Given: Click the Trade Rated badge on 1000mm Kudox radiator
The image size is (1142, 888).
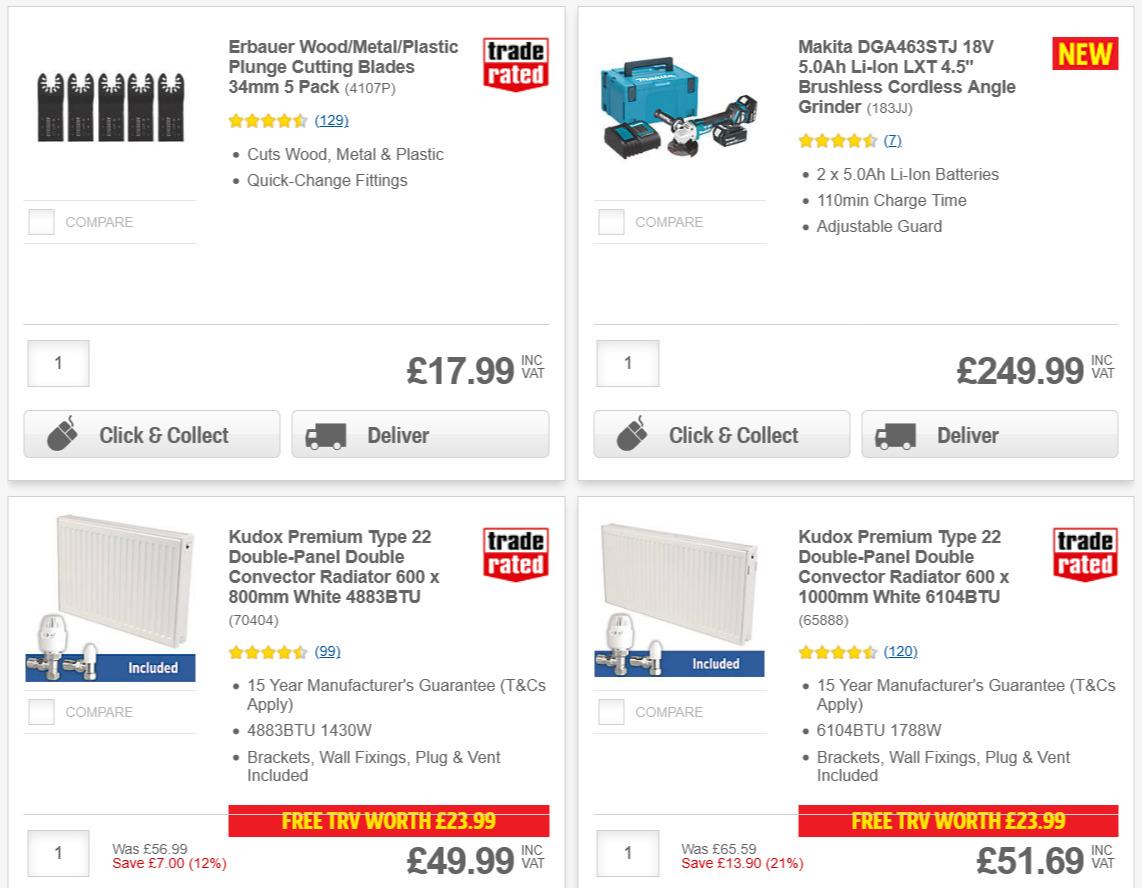Looking at the screenshot, I should click(x=1084, y=554).
